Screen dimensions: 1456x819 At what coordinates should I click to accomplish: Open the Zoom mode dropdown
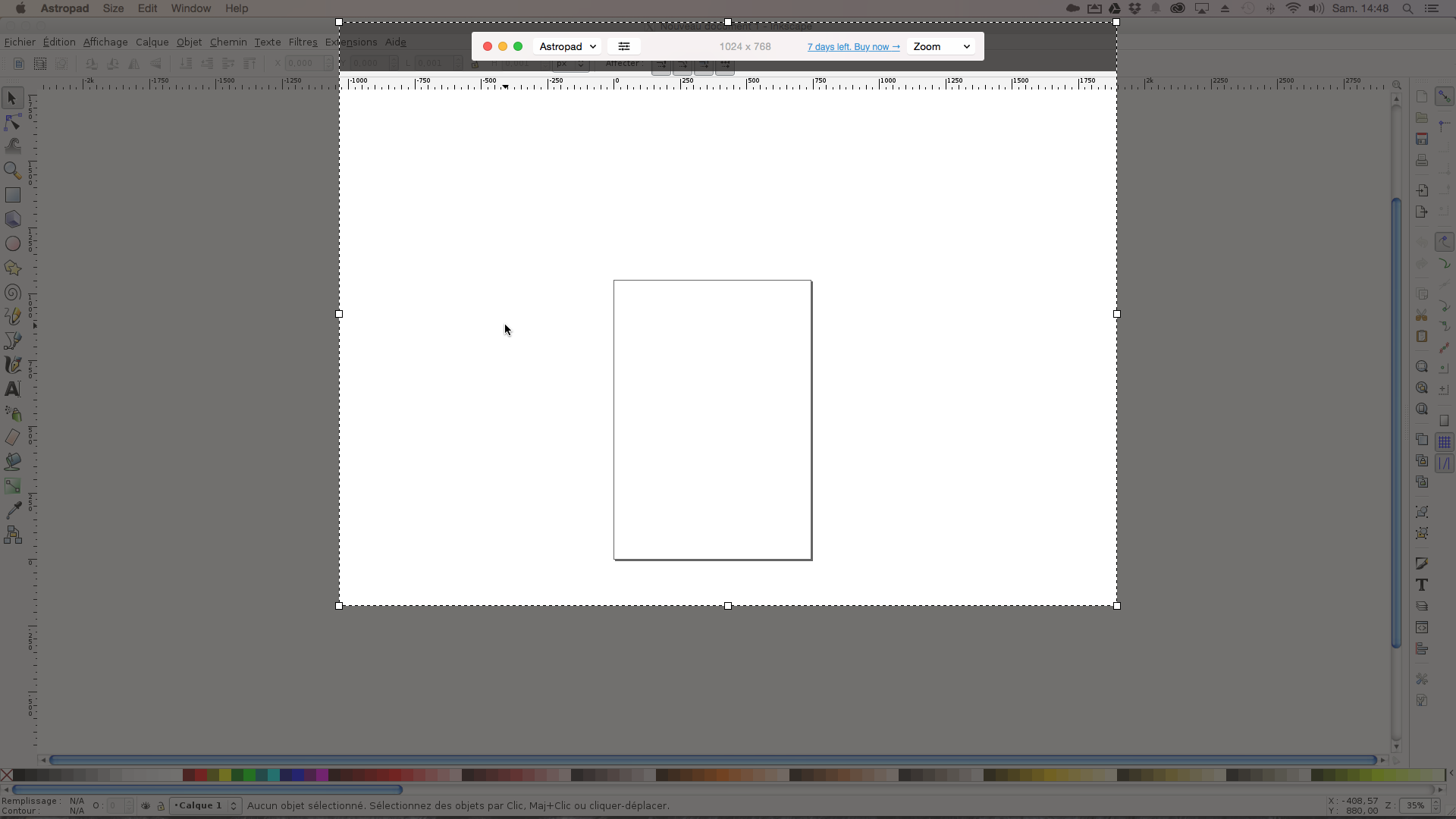coord(941,46)
